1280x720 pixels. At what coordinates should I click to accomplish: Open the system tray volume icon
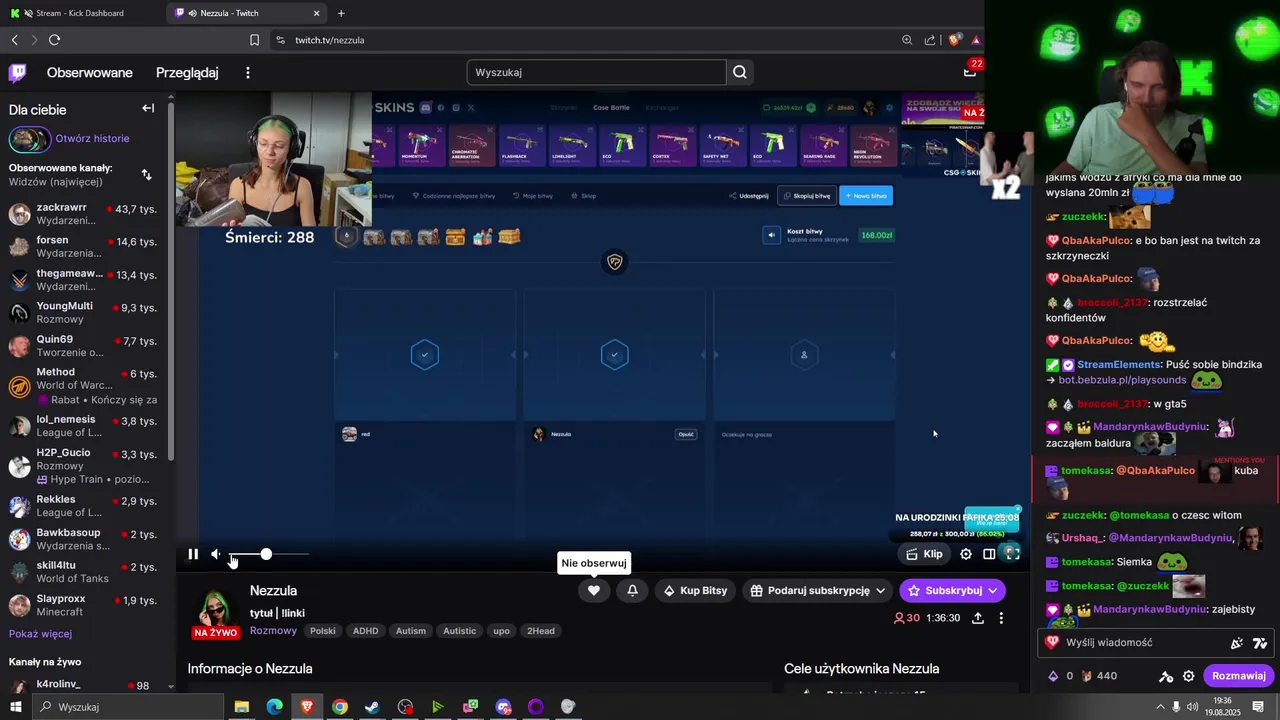1192,707
